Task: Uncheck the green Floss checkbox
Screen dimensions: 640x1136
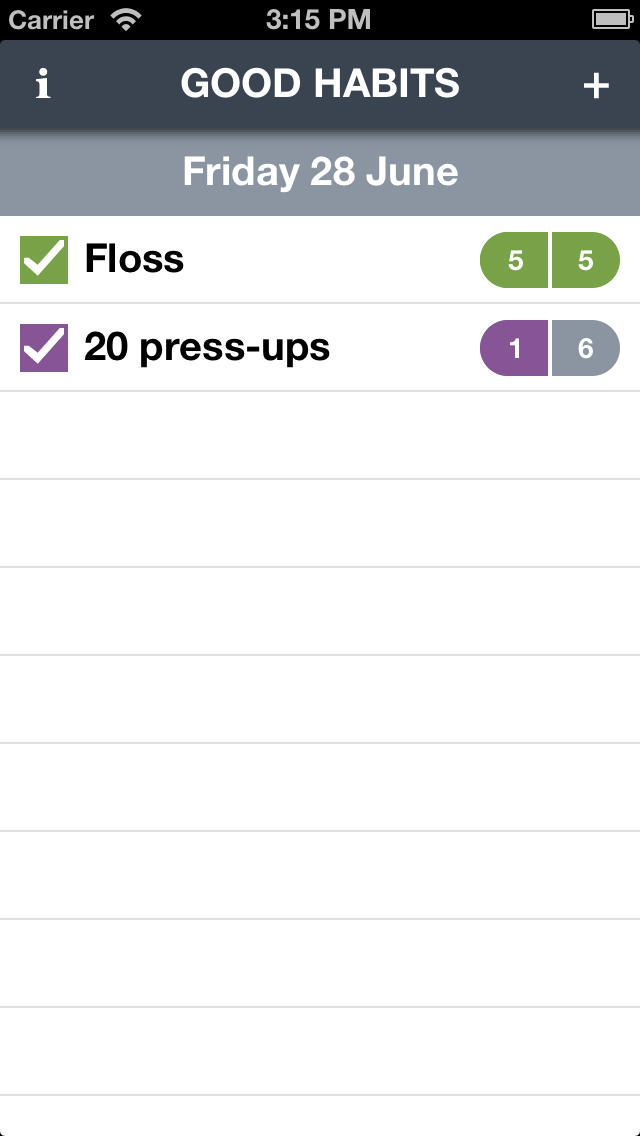Action: [x=43, y=260]
